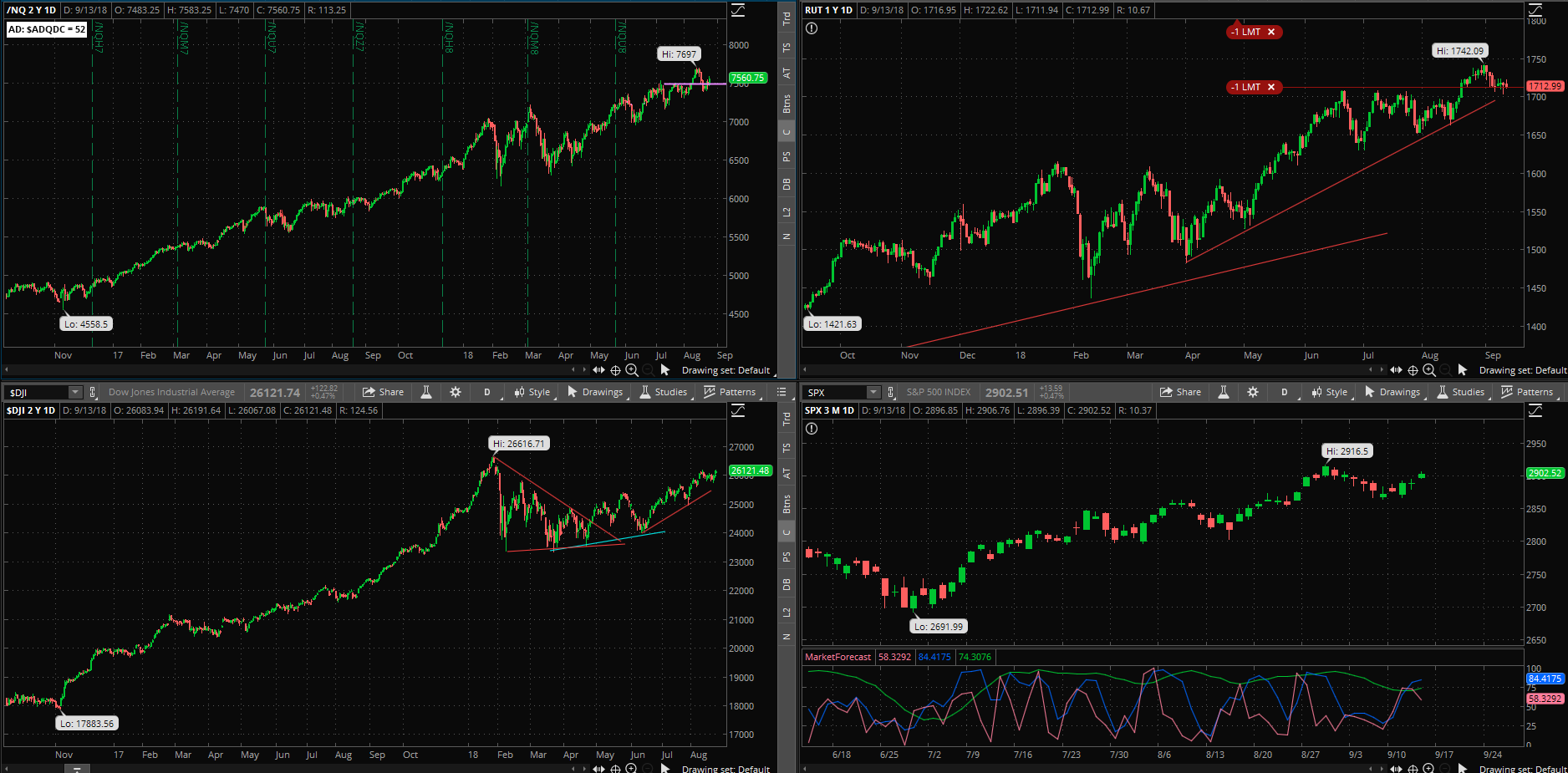Open the Style menu on the $DJI chart
Screen dimensions: 1568x773
(532, 392)
